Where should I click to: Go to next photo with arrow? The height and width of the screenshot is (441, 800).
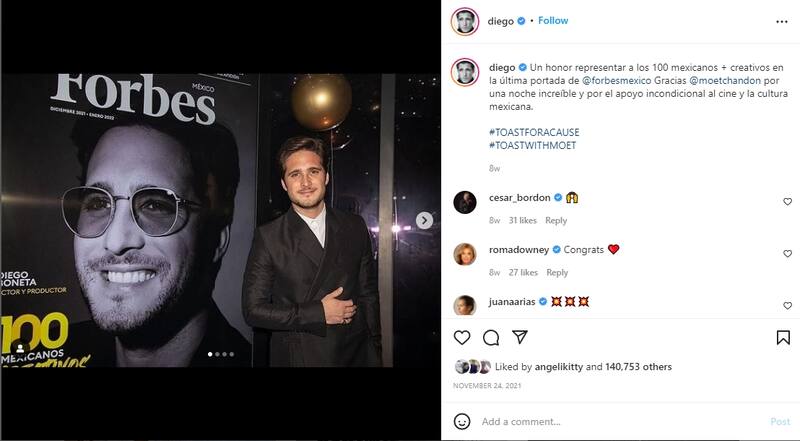(x=424, y=220)
